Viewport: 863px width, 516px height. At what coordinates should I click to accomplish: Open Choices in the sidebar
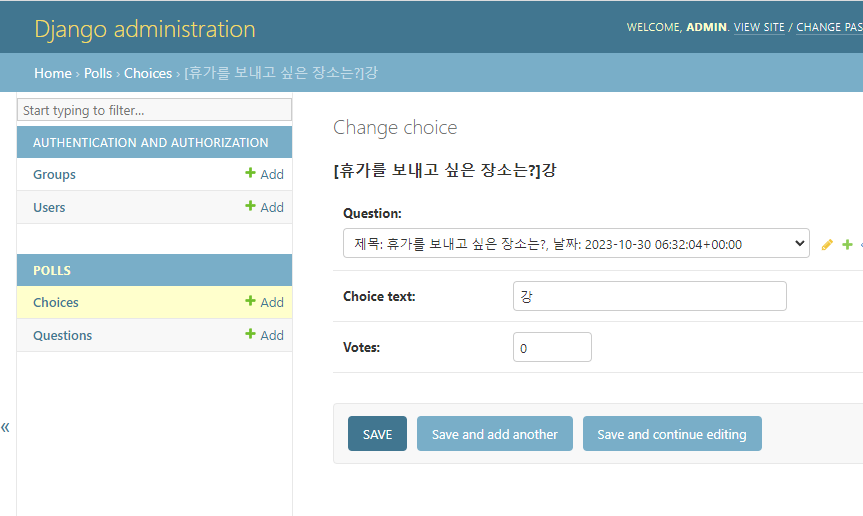pos(56,303)
